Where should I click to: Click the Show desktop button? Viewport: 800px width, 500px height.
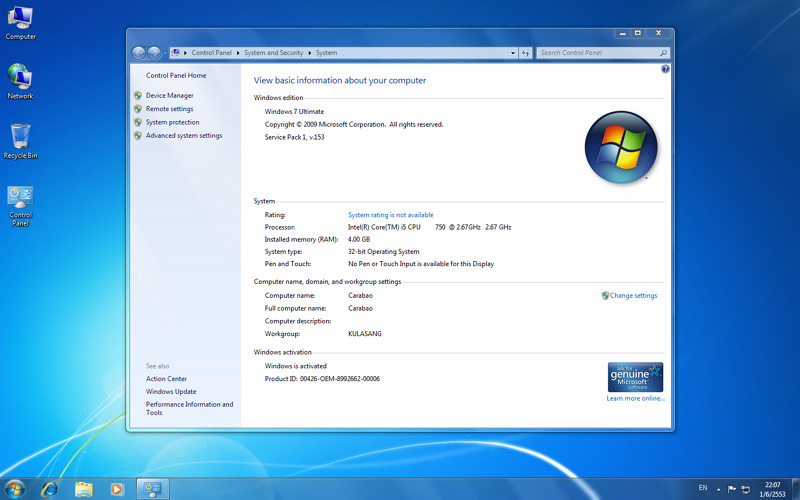(x=796, y=489)
